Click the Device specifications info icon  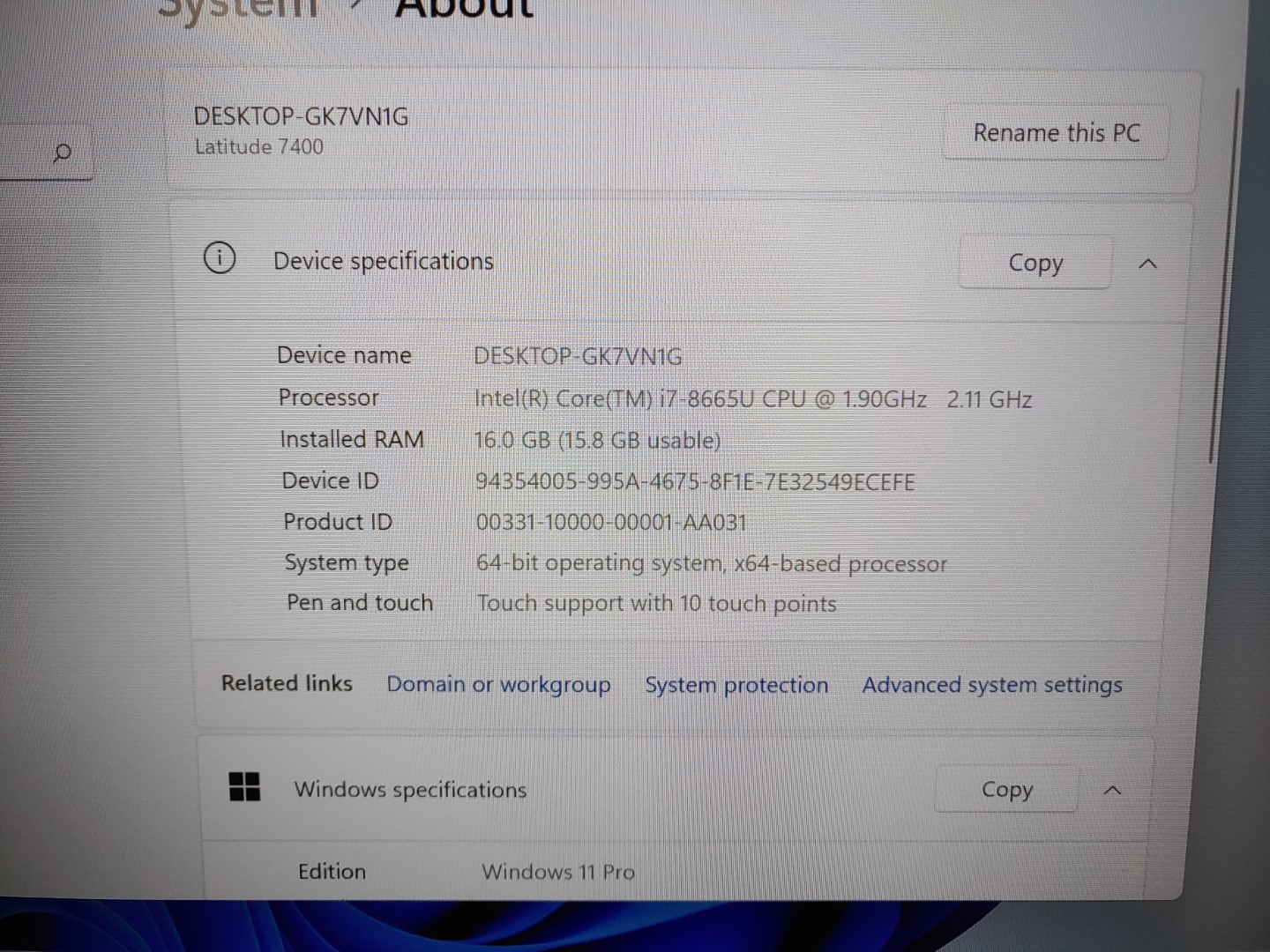220,258
